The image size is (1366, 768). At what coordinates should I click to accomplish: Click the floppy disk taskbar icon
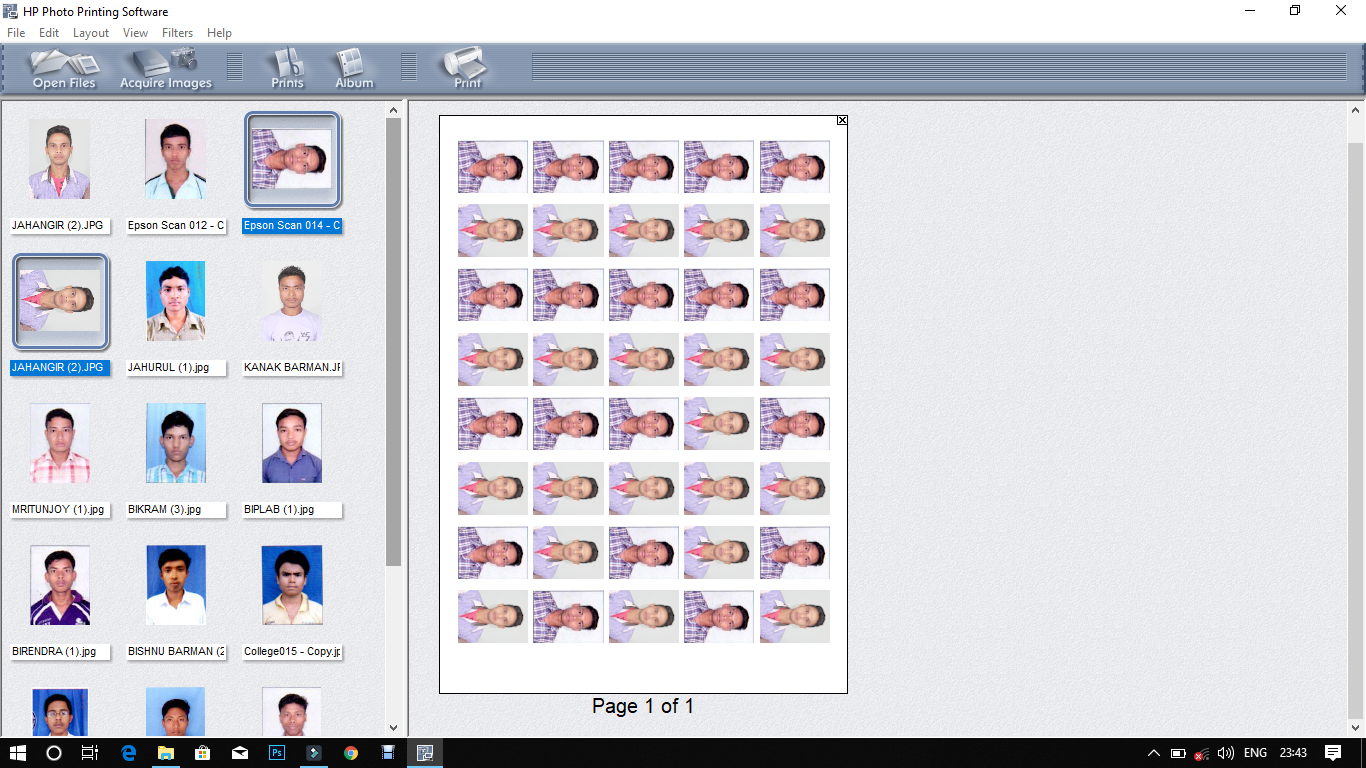(x=388, y=753)
